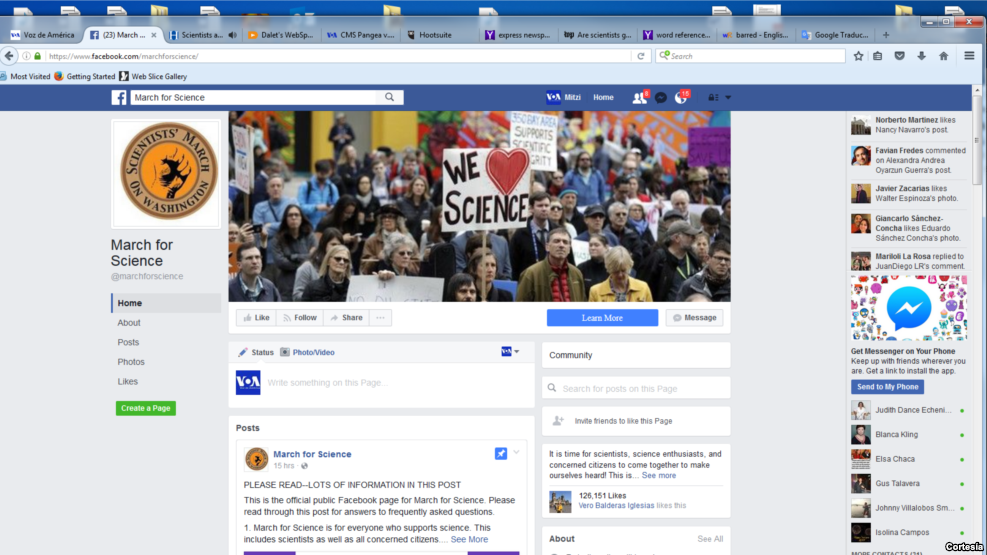This screenshot has height=555, width=987.
Task: Expand the VOA post-as identity dropdown
Action: [x=510, y=352]
